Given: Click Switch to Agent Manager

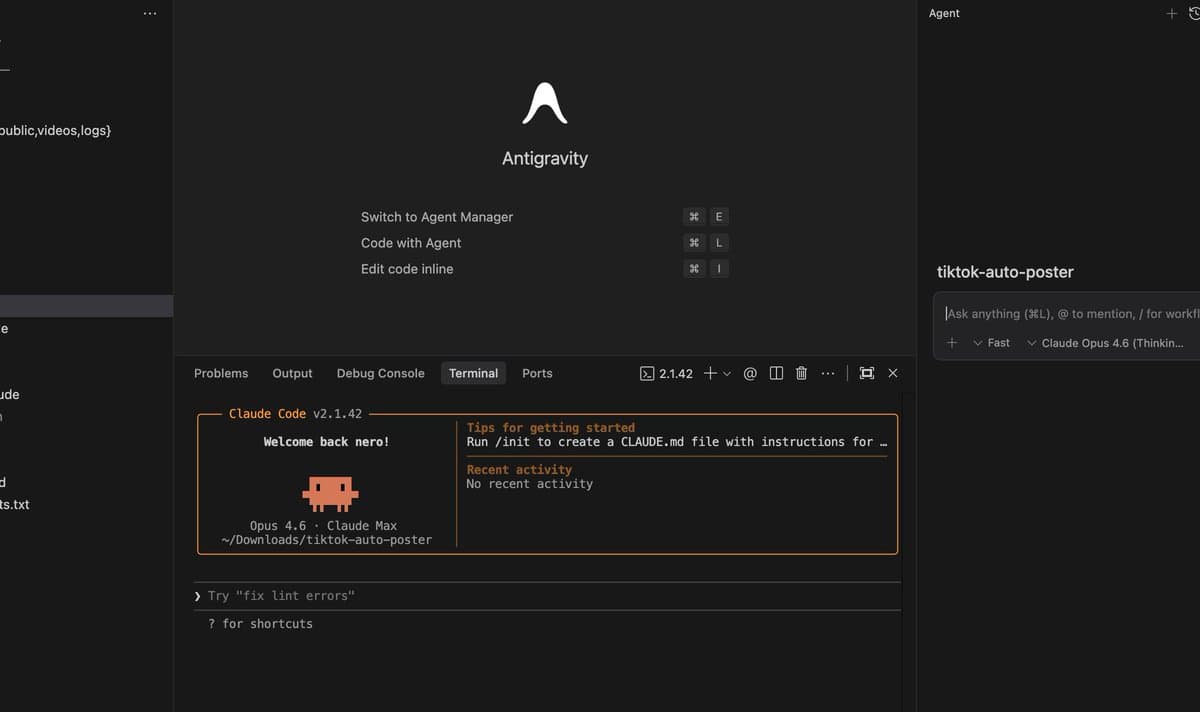Looking at the screenshot, I should pos(437,217).
